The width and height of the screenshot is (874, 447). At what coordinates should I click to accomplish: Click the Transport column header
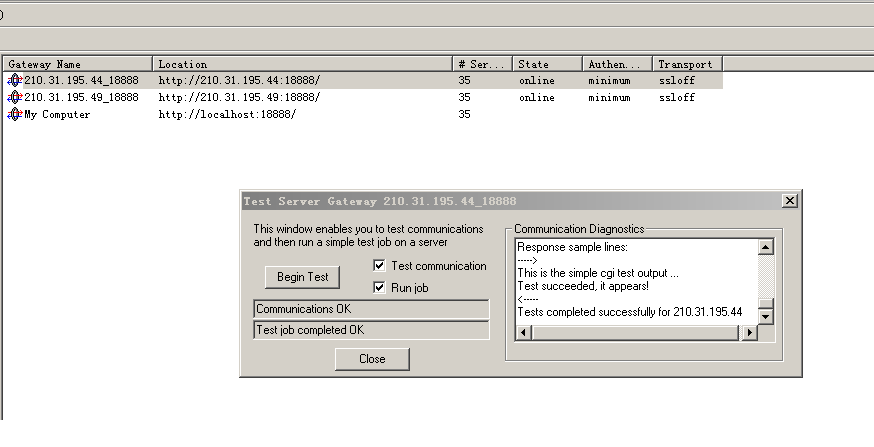tap(687, 64)
